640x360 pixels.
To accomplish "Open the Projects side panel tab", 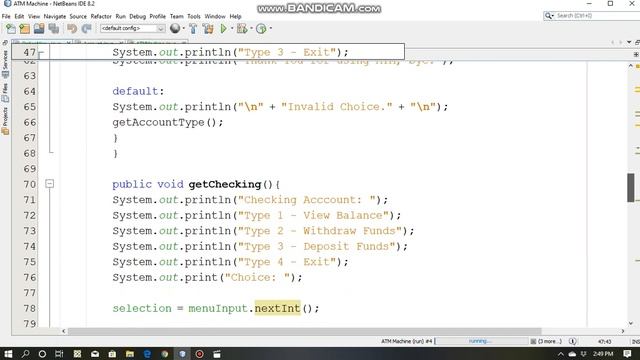I will [x=5, y=121].
